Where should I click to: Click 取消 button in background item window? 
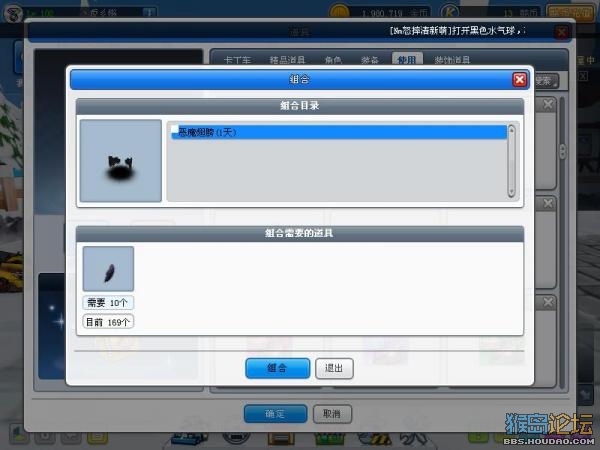coord(332,414)
